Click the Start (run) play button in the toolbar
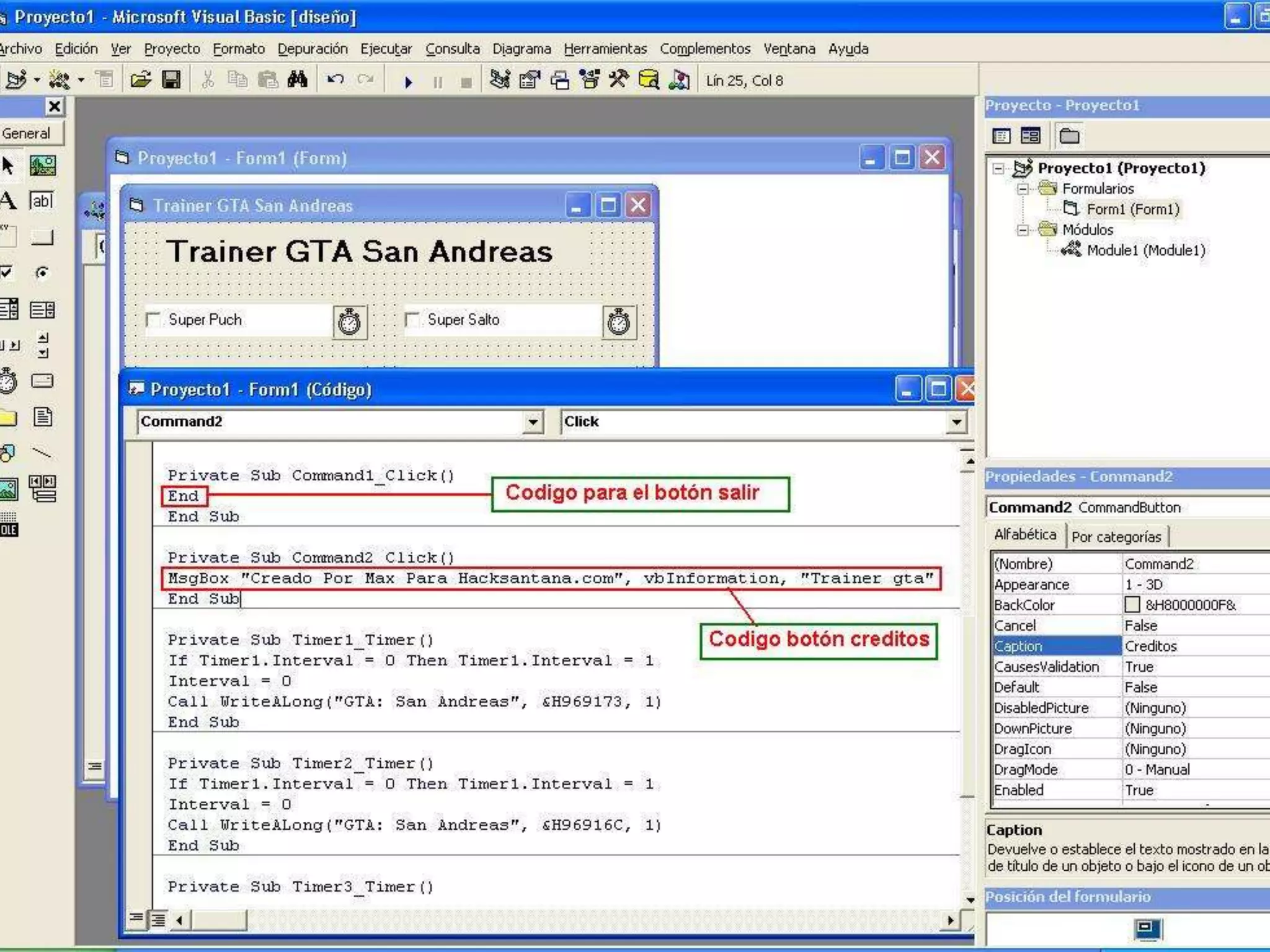Image resolution: width=1270 pixels, height=952 pixels. pos(408,82)
